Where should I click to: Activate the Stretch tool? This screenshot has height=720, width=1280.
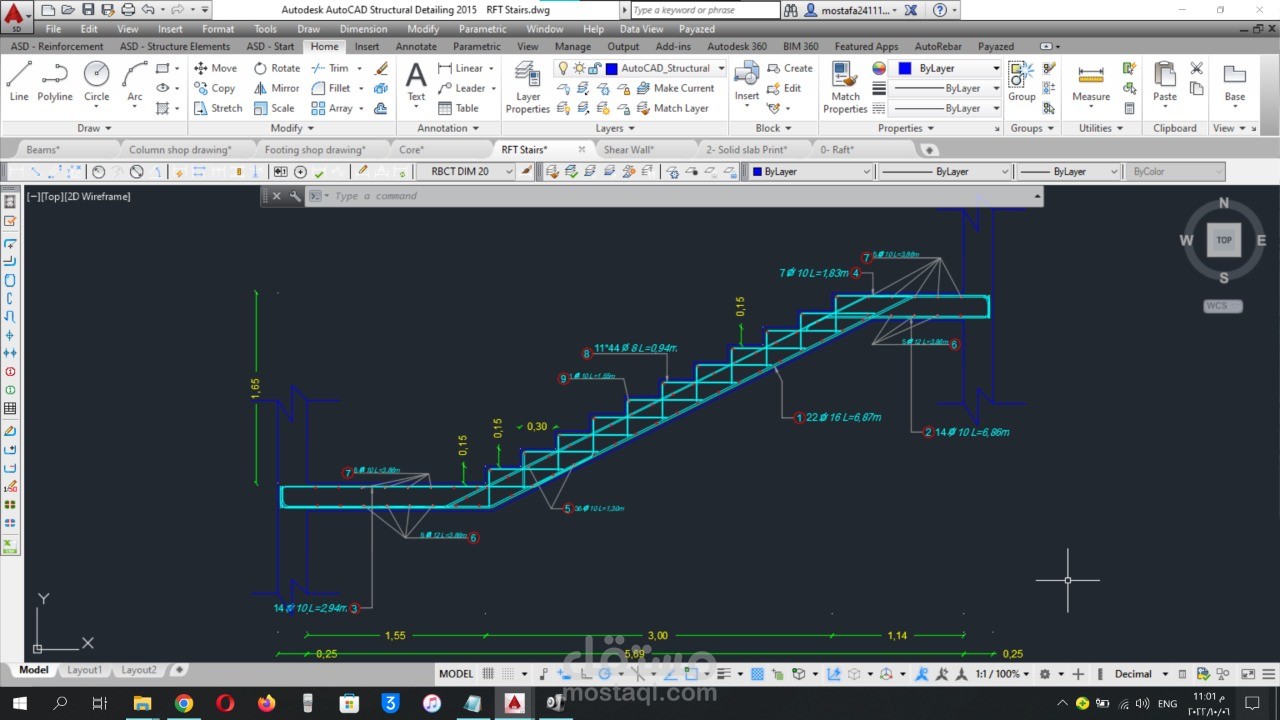217,108
